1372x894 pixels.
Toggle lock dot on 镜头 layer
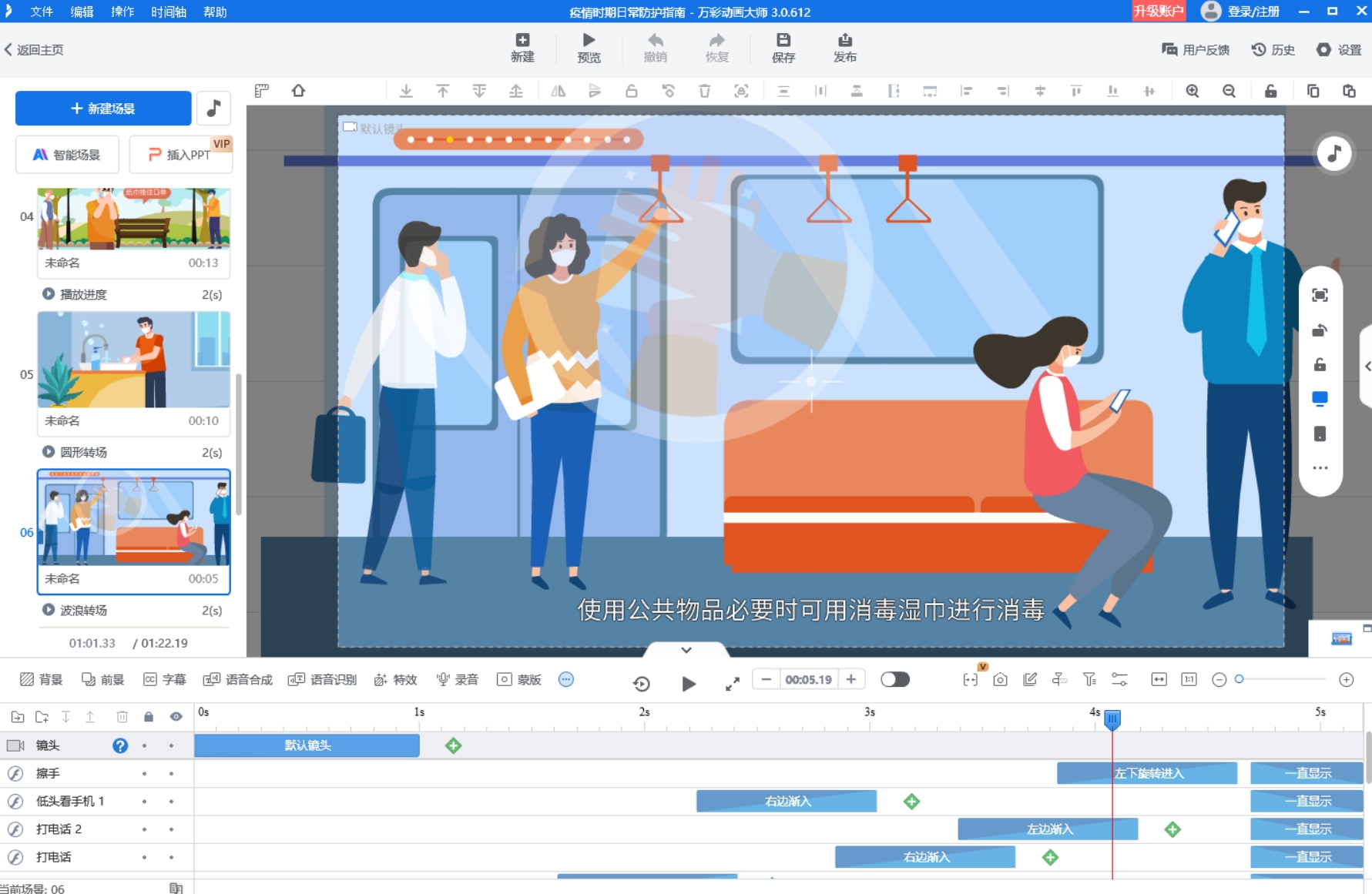[x=144, y=745]
